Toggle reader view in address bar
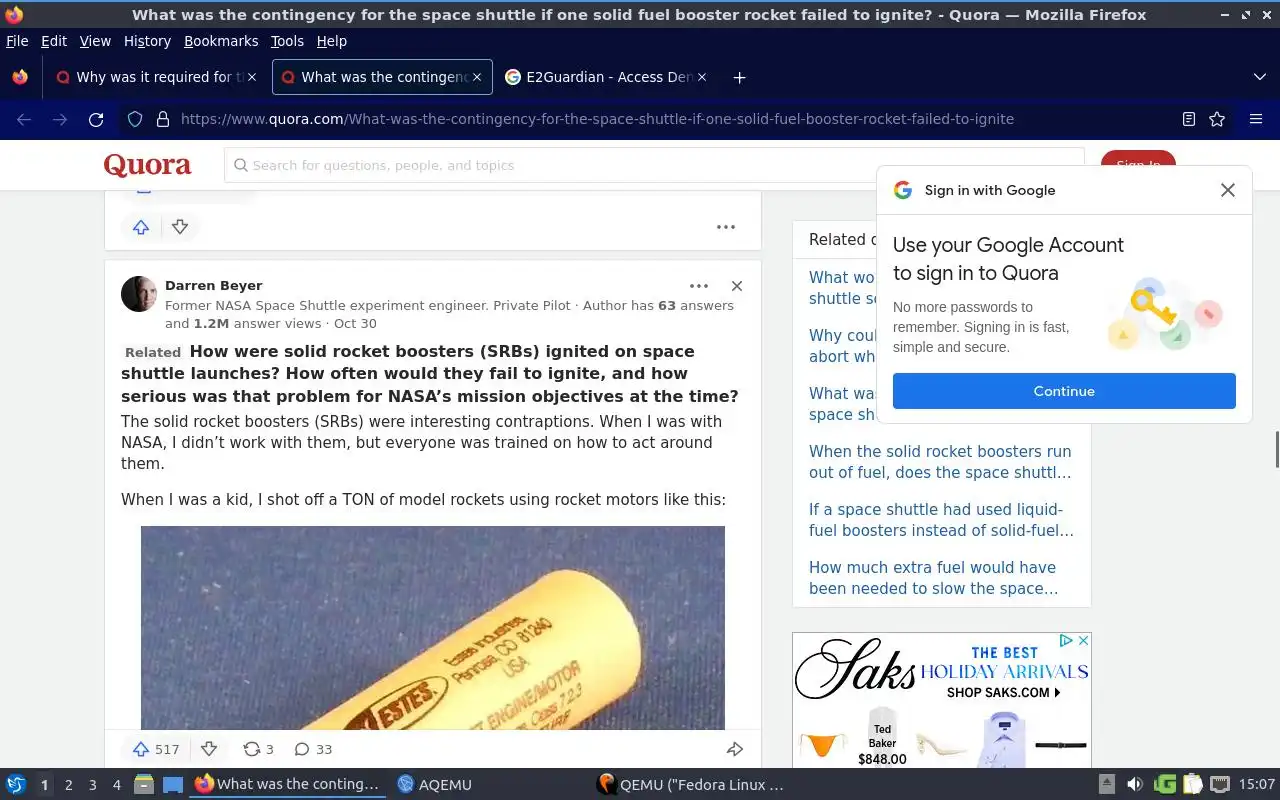Image resolution: width=1280 pixels, height=800 pixels. [1189, 119]
